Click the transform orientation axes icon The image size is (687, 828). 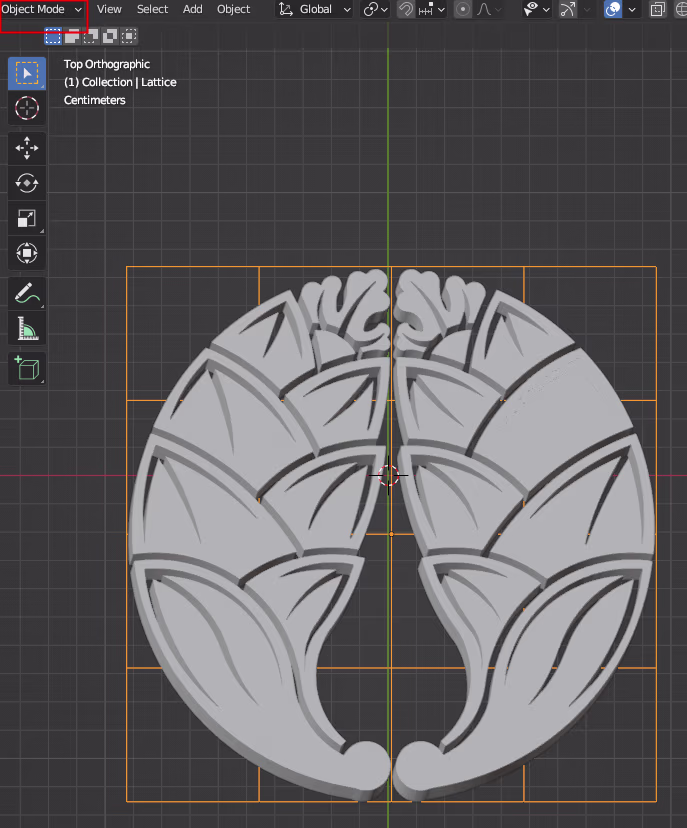[286, 10]
